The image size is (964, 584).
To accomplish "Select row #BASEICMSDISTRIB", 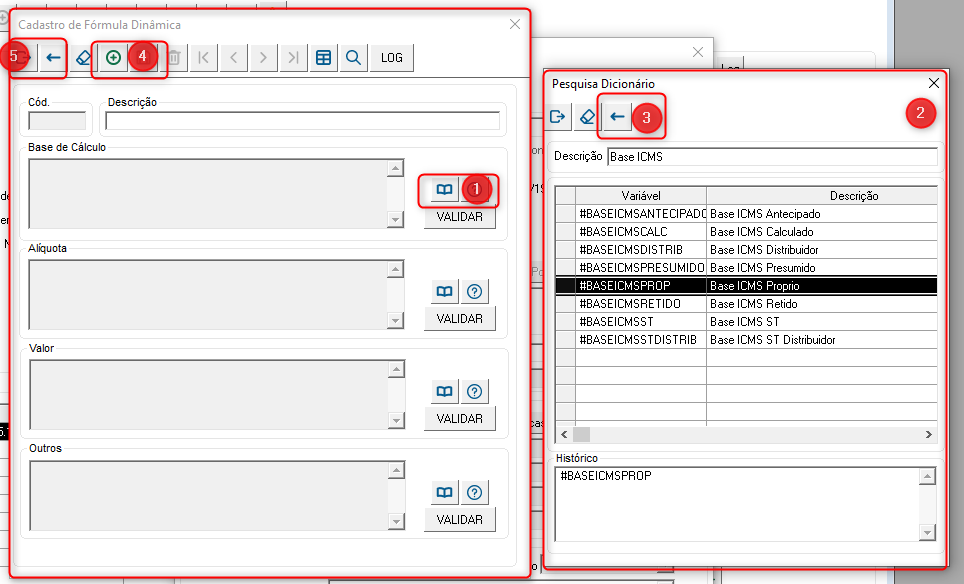I will (746, 250).
